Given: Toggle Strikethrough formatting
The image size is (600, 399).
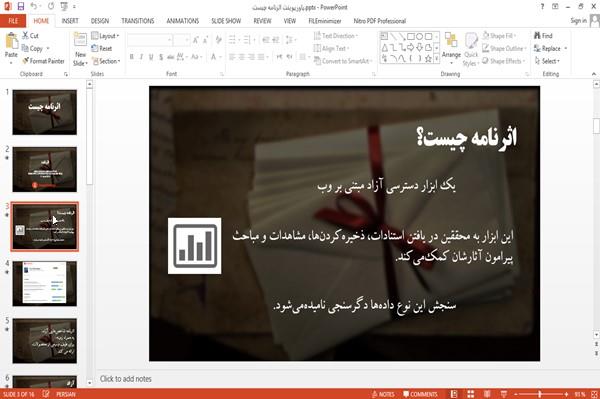Looking at the screenshot, I should [x=171, y=57].
